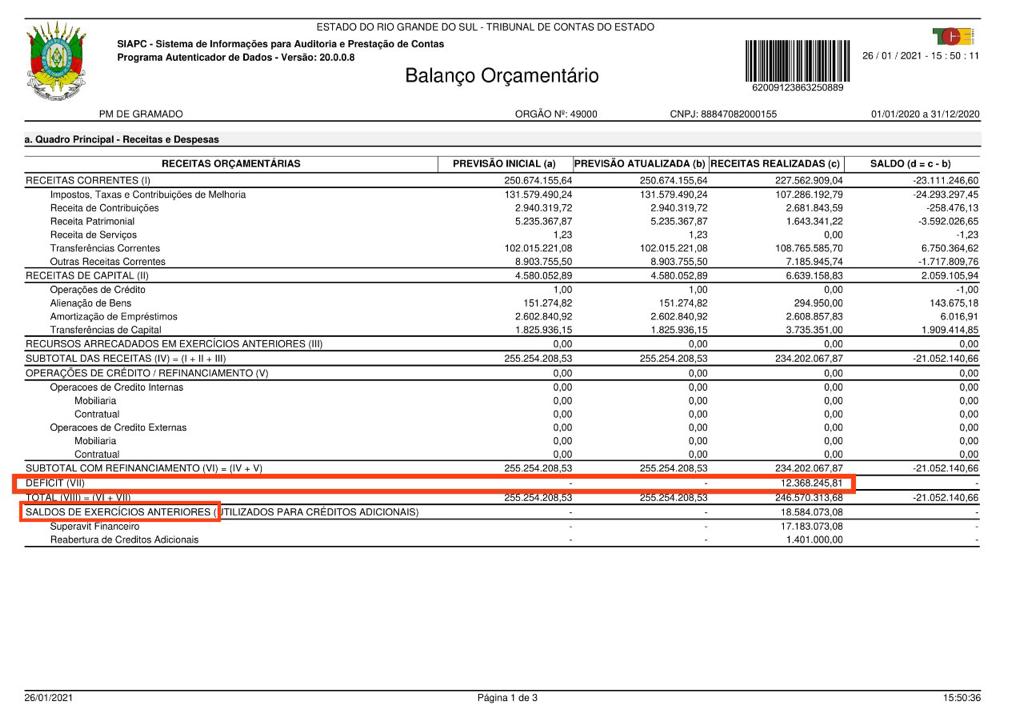Click the PREVISÃO INICIAL (a) column header
The width and height of the screenshot is (1024, 726).
pyautogui.click(x=504, y=164)
